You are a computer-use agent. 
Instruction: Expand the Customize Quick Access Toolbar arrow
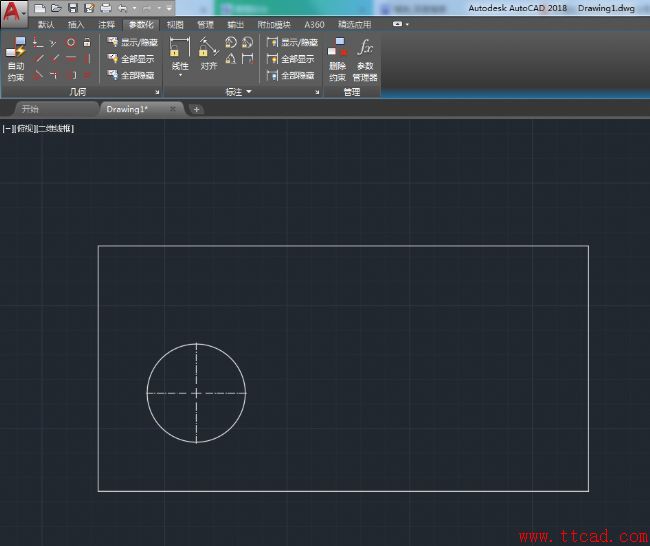point(169,8)
